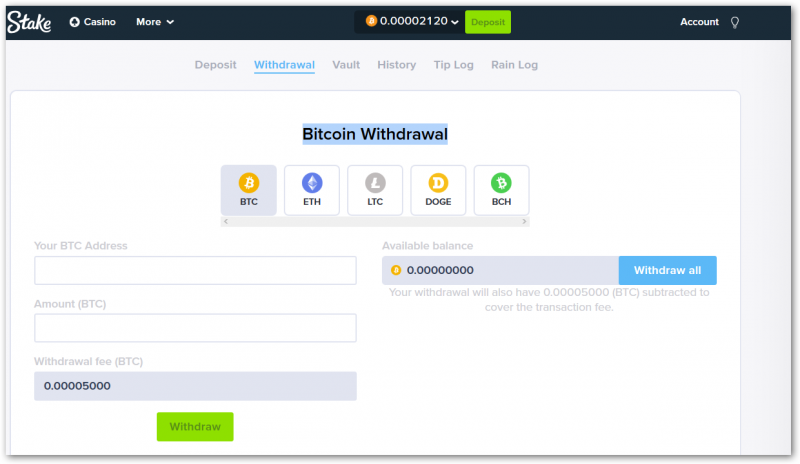The width and height of the screenshot is (800, 464).
Task: Focus the Amount (BTC) input field
Action: [x=195, y=328]
